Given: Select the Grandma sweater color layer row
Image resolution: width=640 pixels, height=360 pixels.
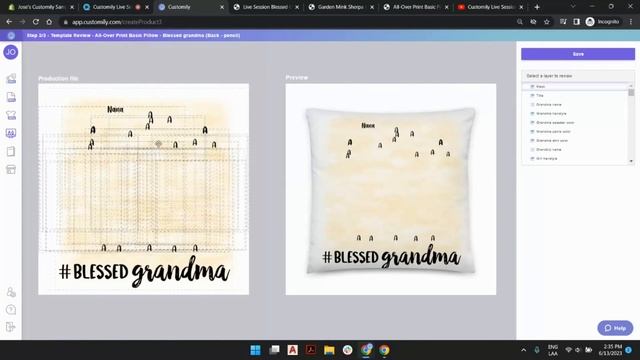Looking at the screenshot, I should click(576, 122).
